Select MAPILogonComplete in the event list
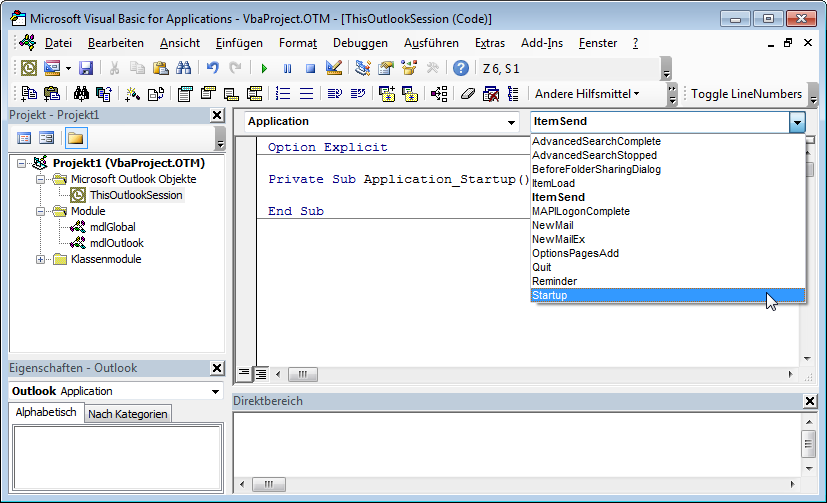 click(x=668, y=211)
